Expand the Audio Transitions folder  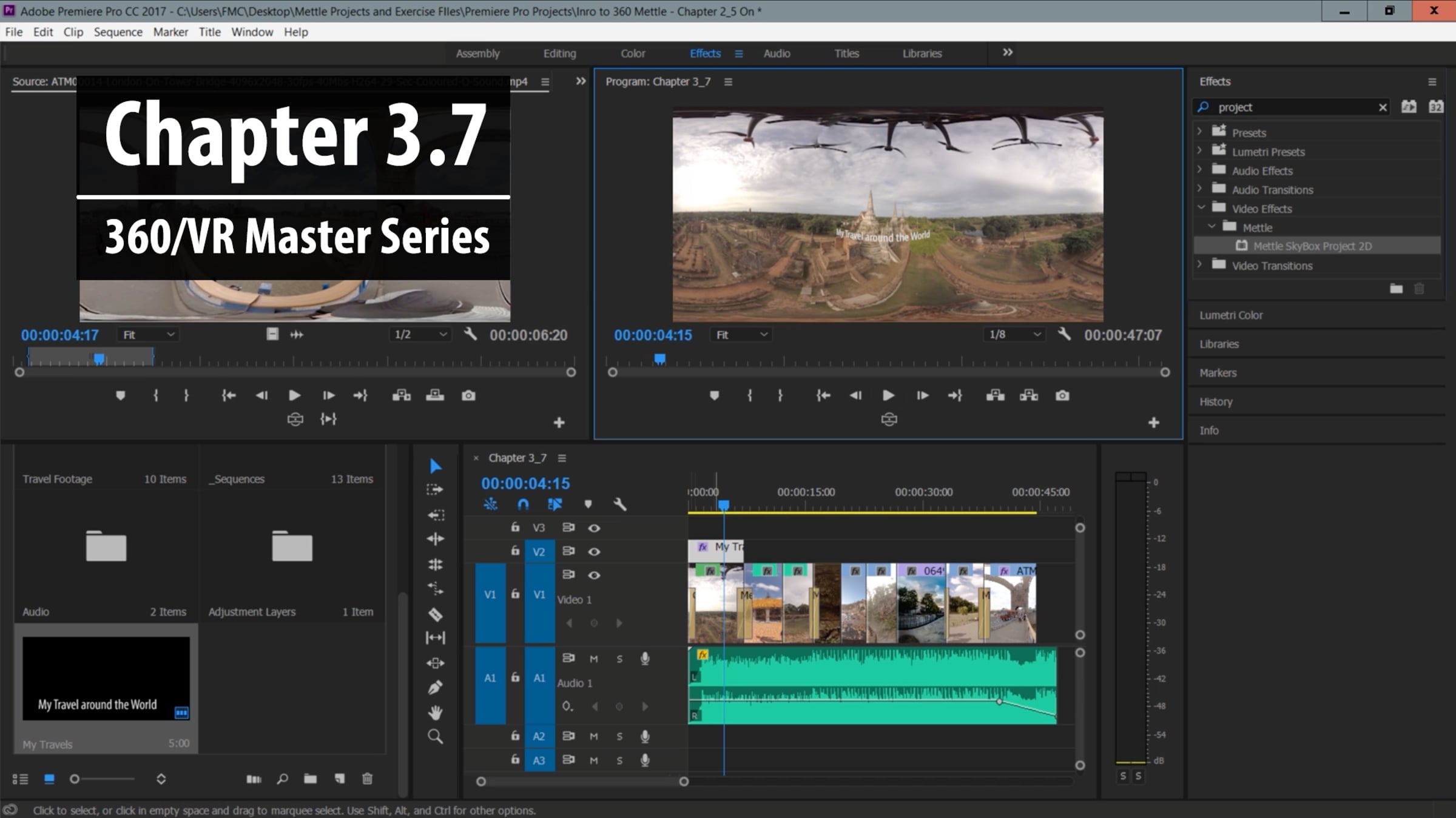pos(1199,189)
